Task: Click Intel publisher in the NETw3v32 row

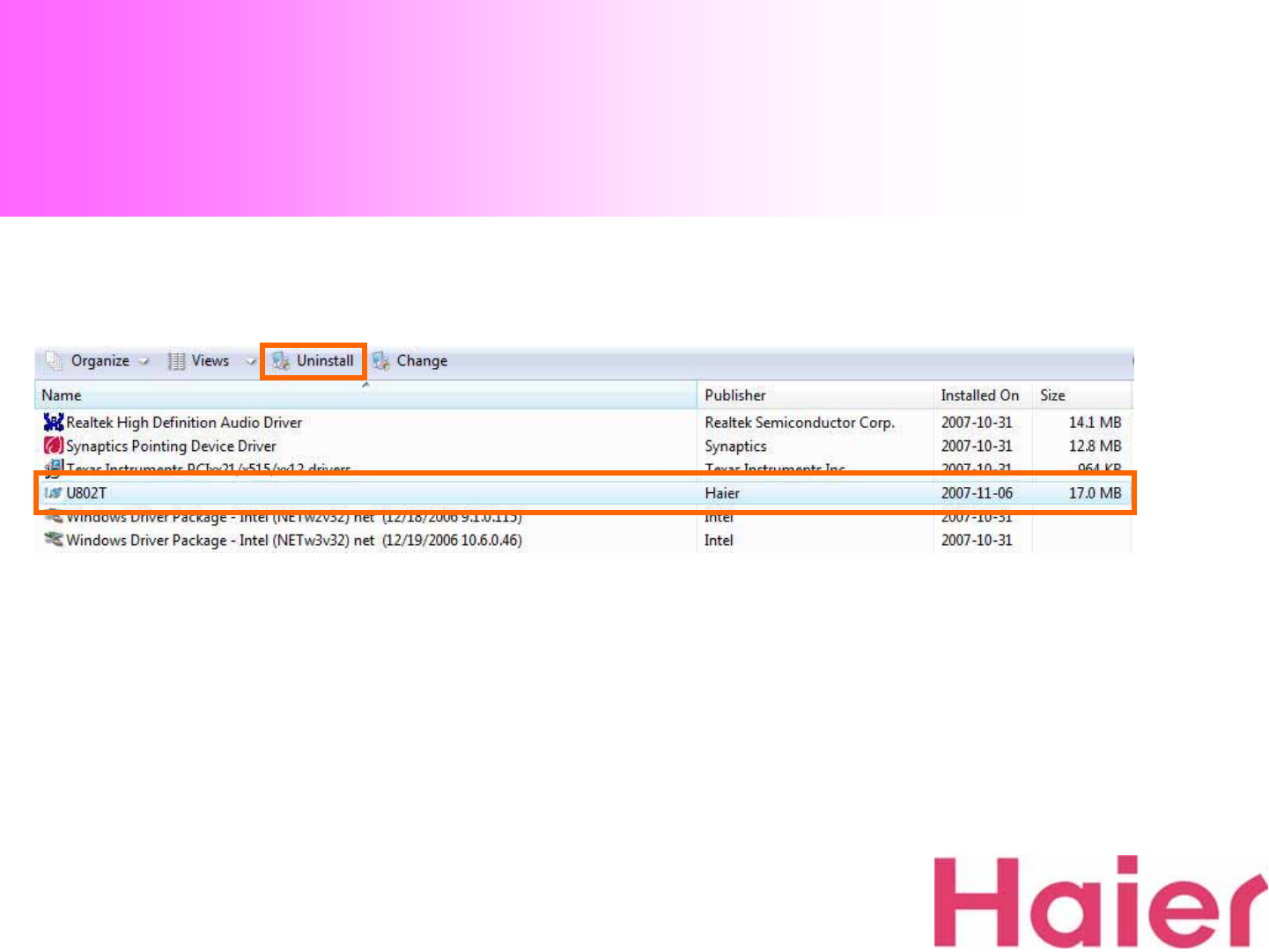Action: point(719,540)
